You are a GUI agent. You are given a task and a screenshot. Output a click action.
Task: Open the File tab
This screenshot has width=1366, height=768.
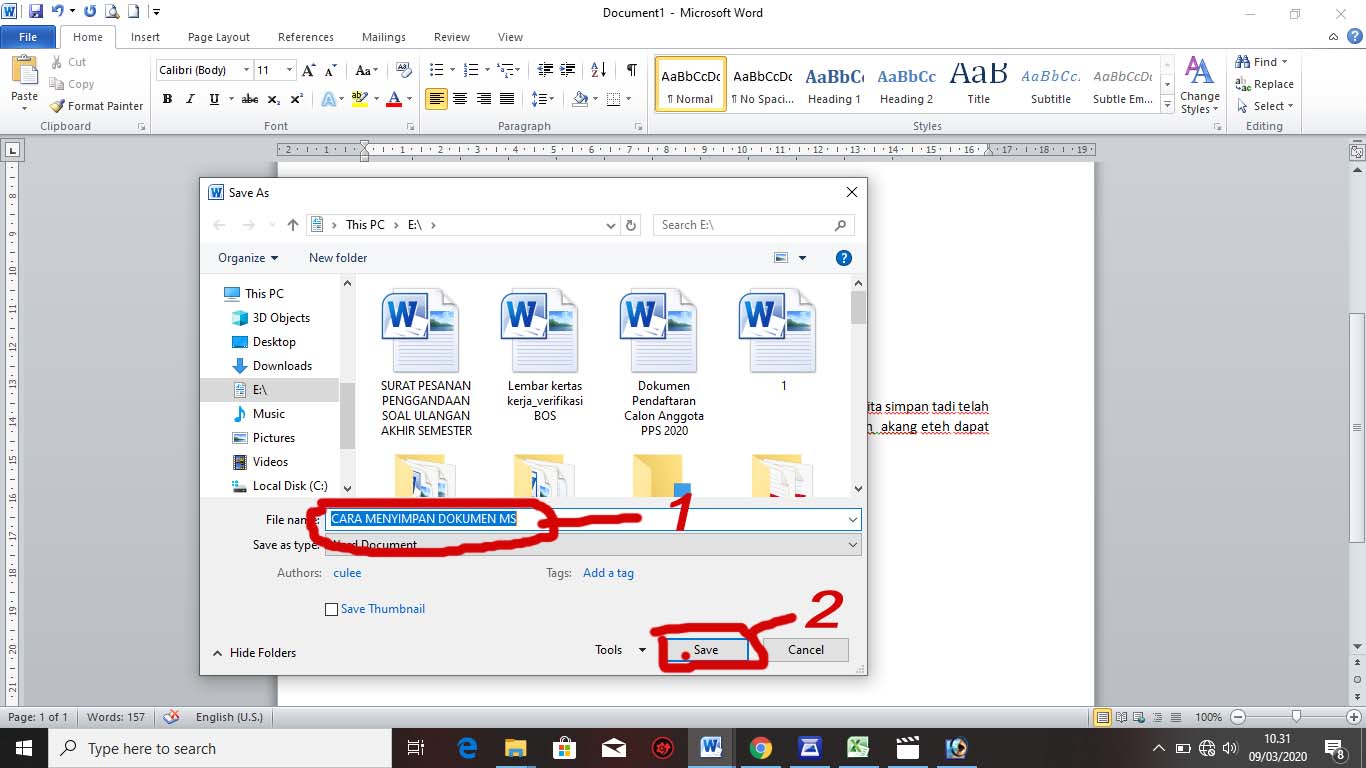28,37
